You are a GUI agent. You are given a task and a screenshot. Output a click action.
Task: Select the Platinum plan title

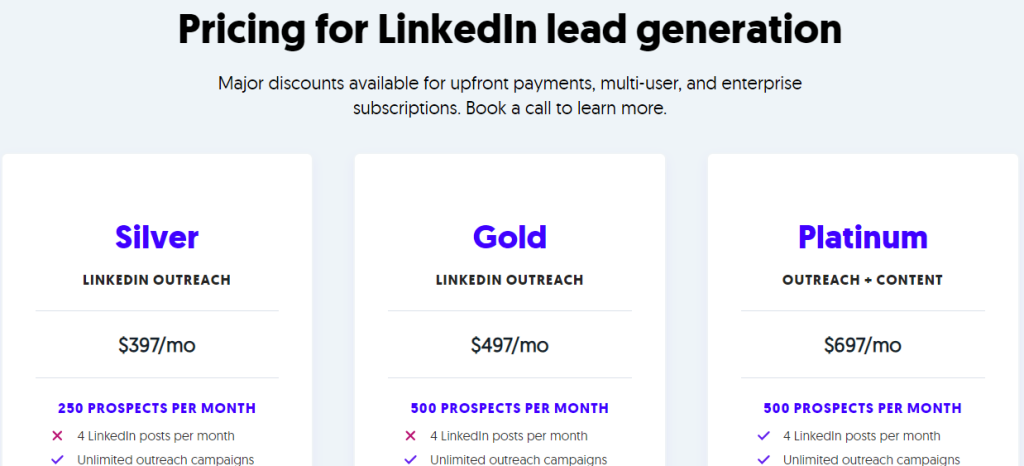click(x=862, y=237)
